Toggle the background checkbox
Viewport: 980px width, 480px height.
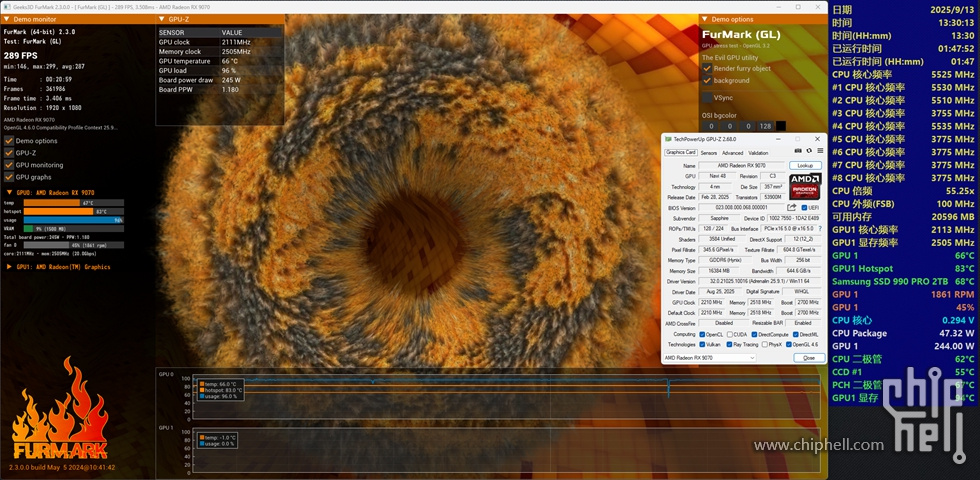pos(707,81)
